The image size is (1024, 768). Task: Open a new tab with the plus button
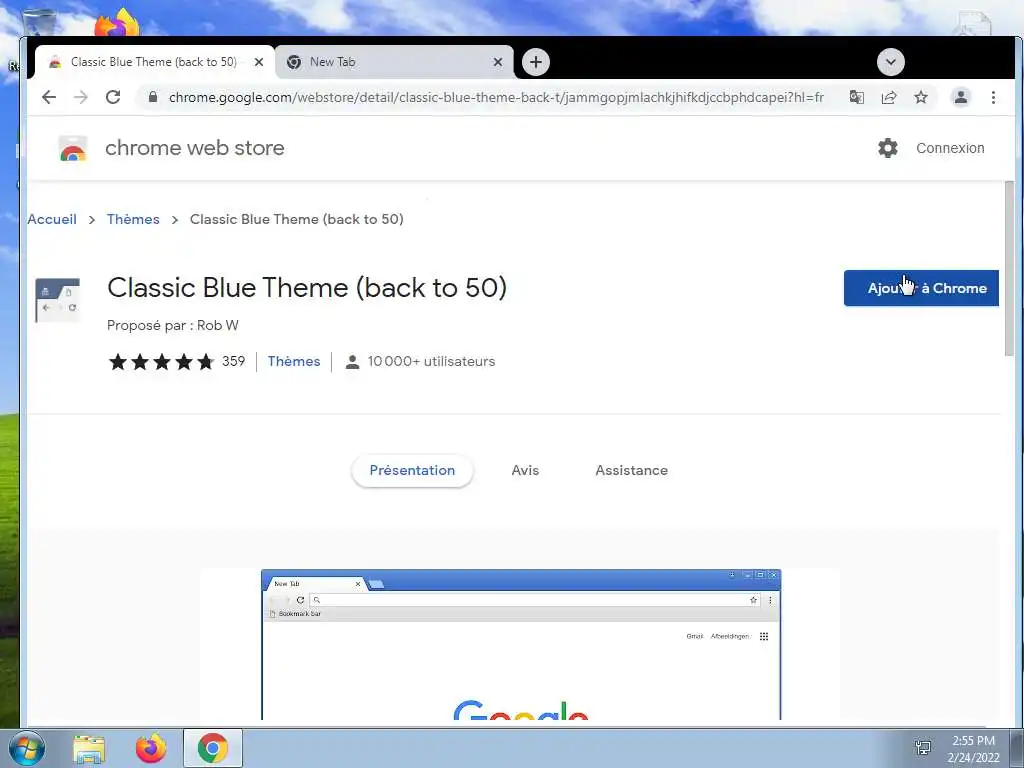coord(536,62)
